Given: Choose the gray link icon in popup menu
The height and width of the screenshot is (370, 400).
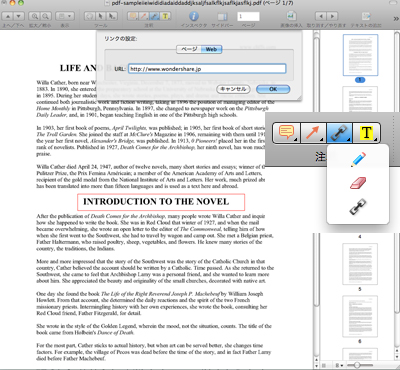Looking at the screenshot, I should click(358, 206).
